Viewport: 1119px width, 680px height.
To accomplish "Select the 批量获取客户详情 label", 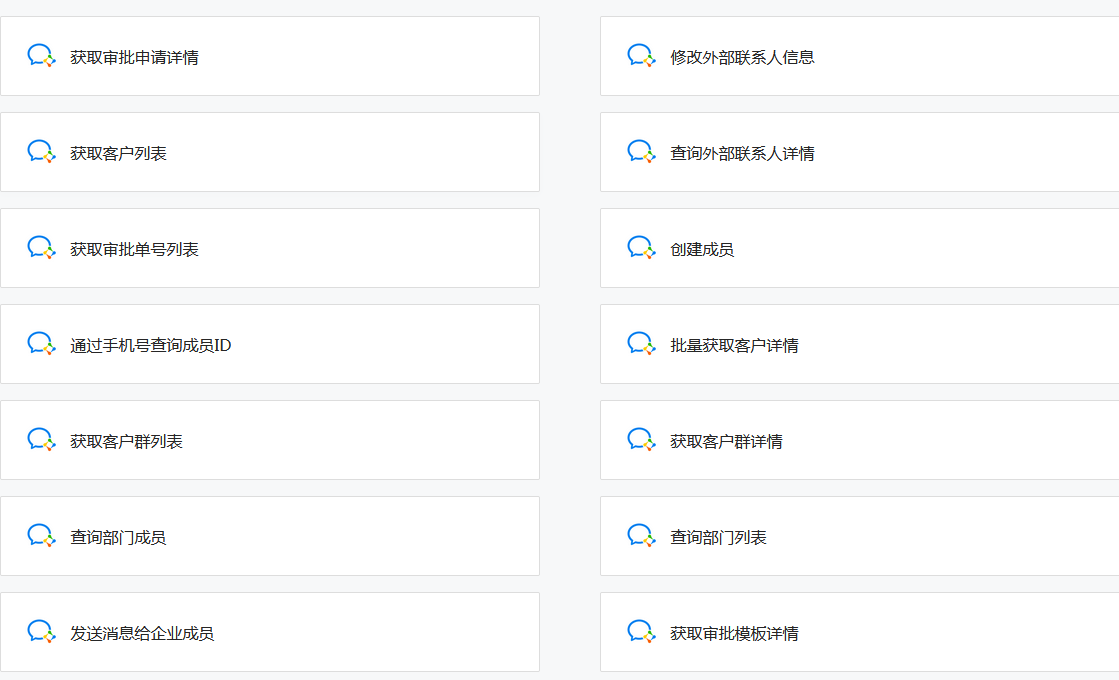I will point(734,345).
